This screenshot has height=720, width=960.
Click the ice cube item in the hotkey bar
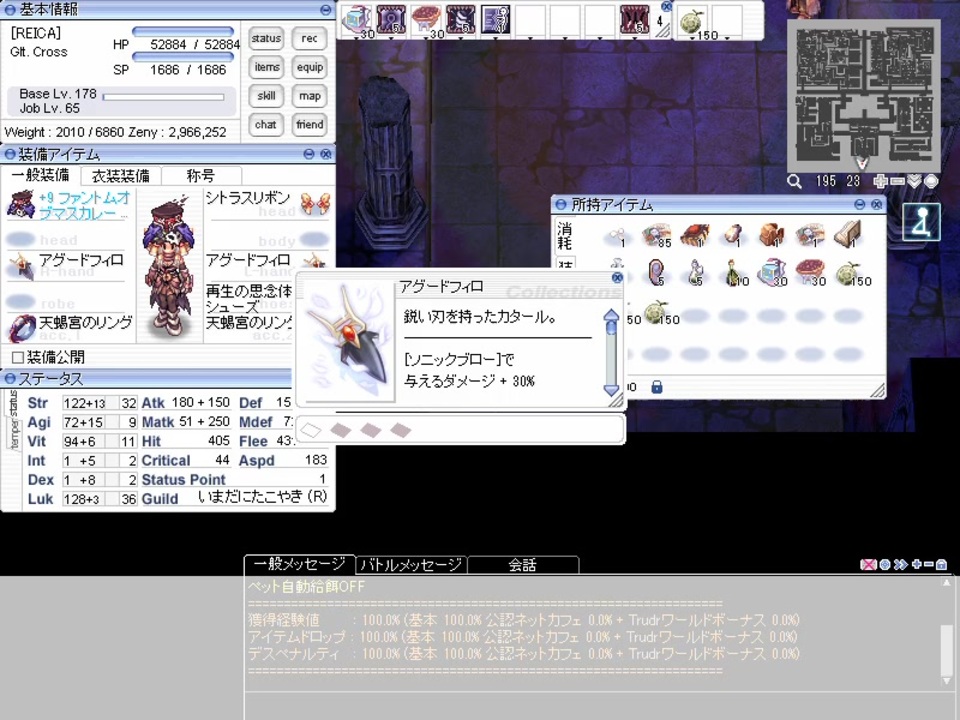[356, 20]
